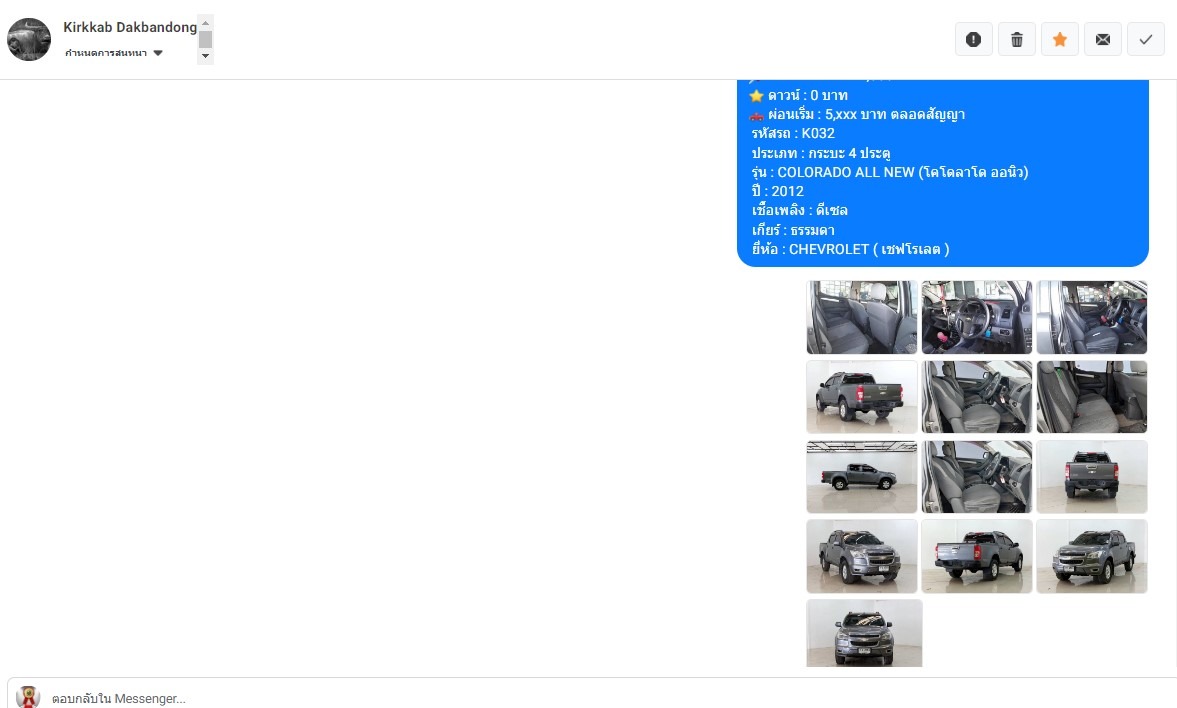The height and width of the screenshot is (708, 1177).
Task: Open the rear tailgate truck photo thumbnail
Action: tap(1091, 477)
